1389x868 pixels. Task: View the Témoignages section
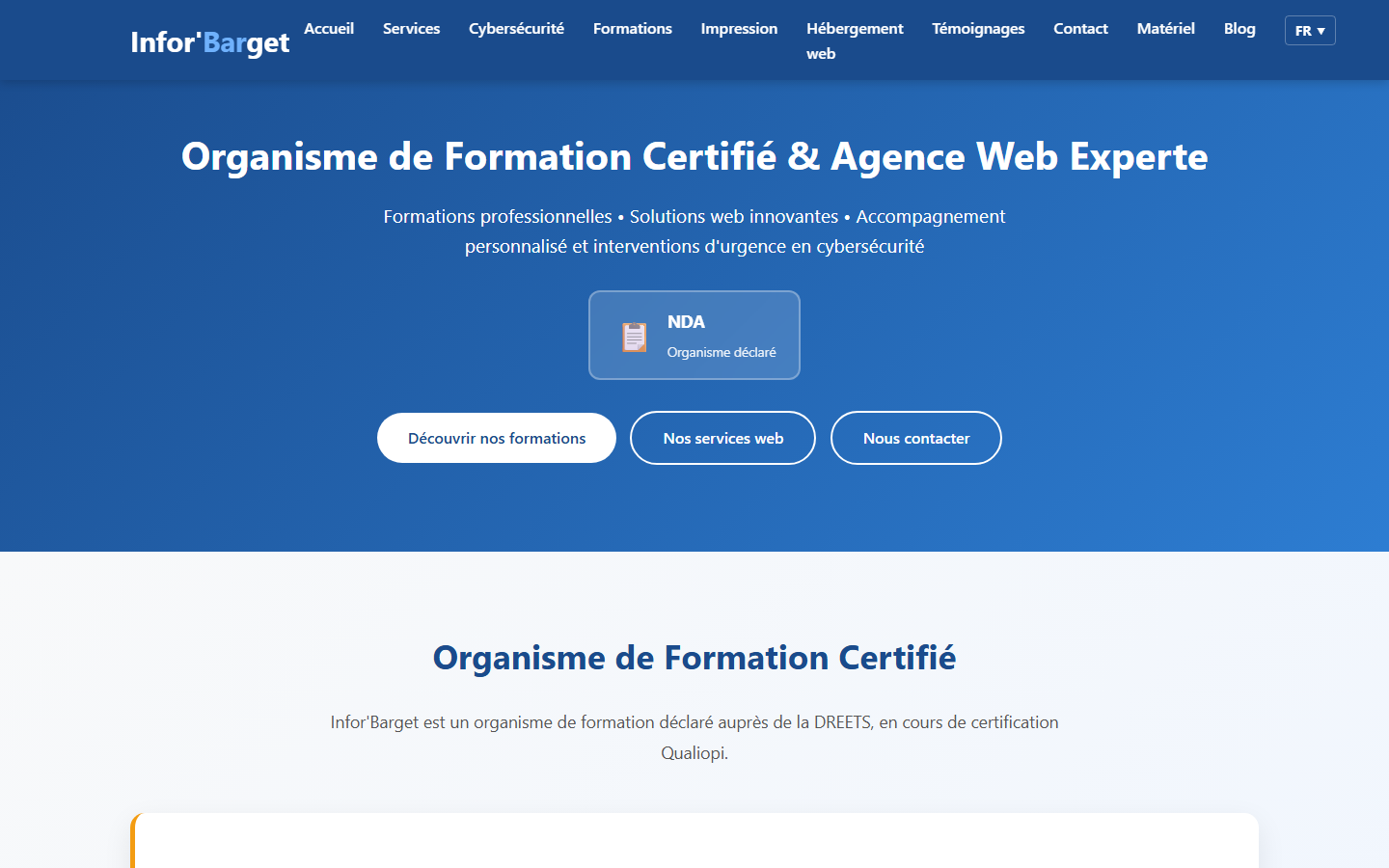tap(978, 29)
